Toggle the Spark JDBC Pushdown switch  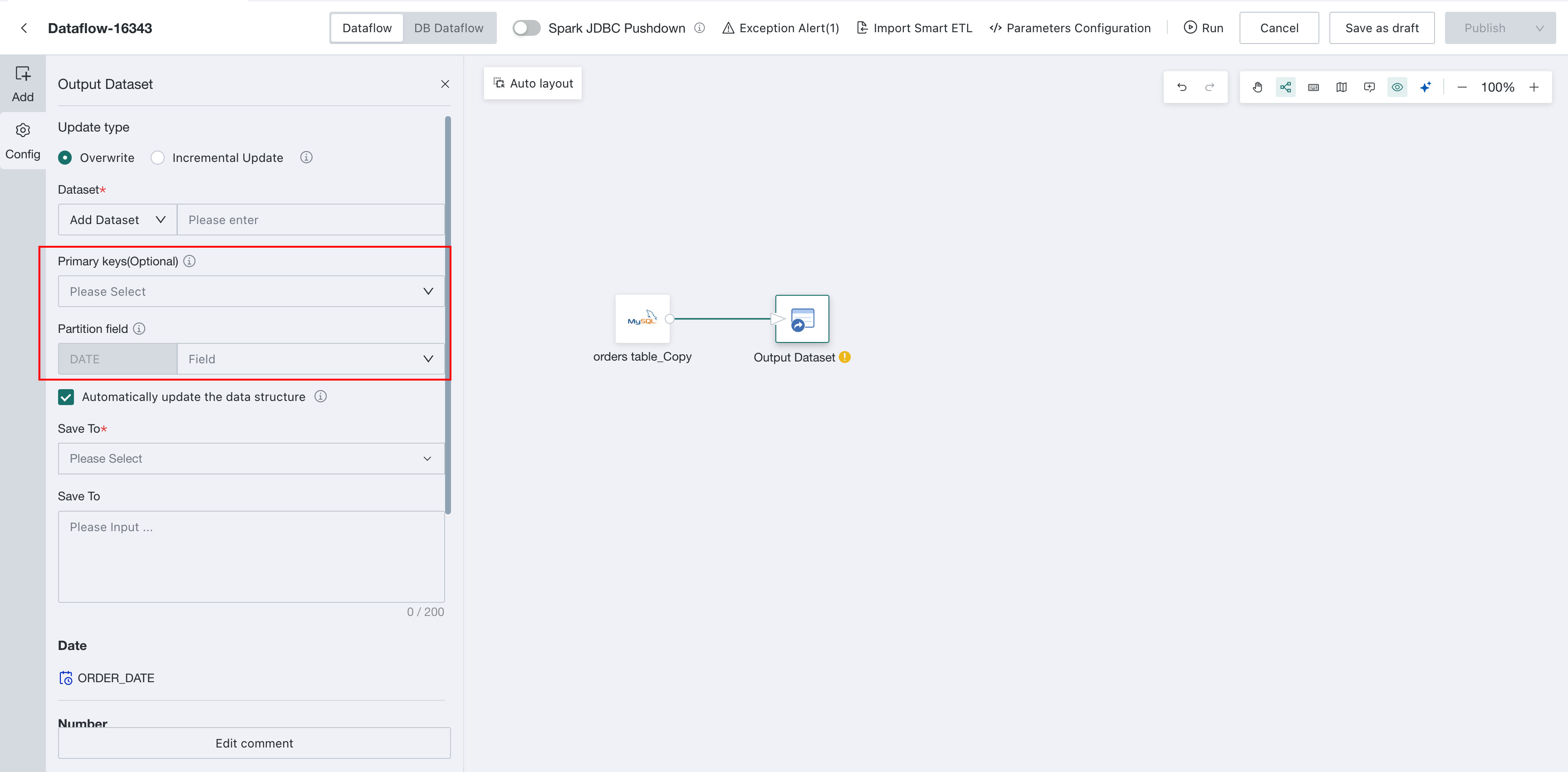pos(526,28)
